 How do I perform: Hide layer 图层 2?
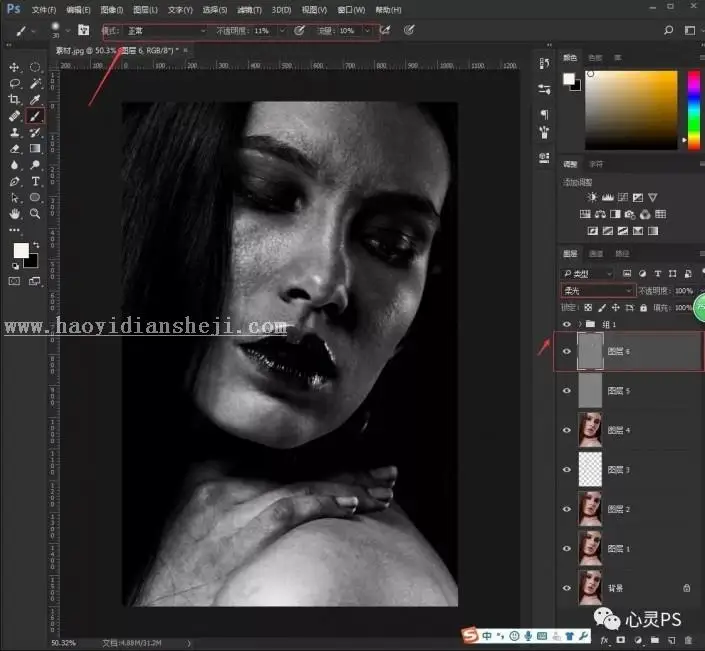(567, 509)
